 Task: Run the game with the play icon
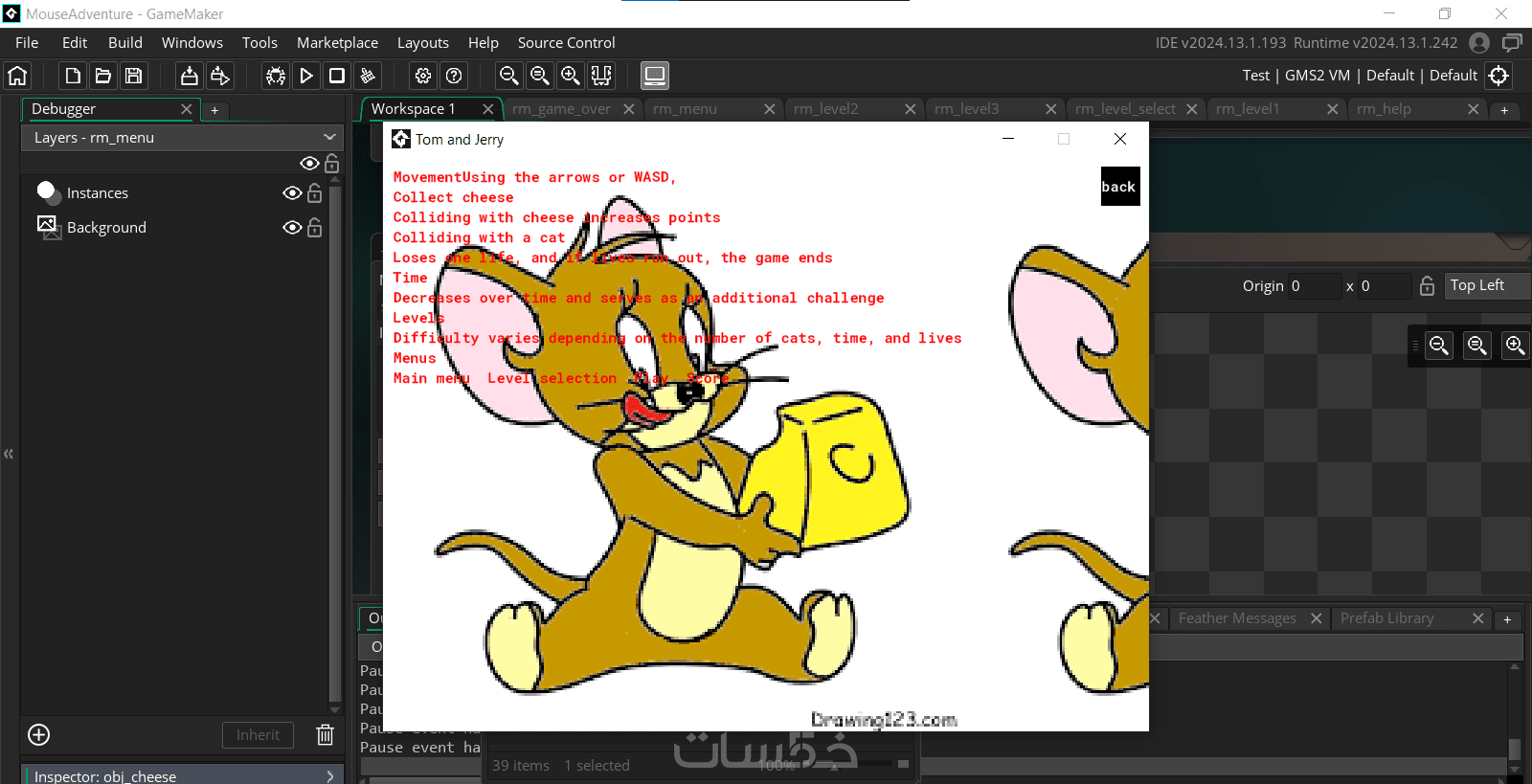click(x=306, y=76)
